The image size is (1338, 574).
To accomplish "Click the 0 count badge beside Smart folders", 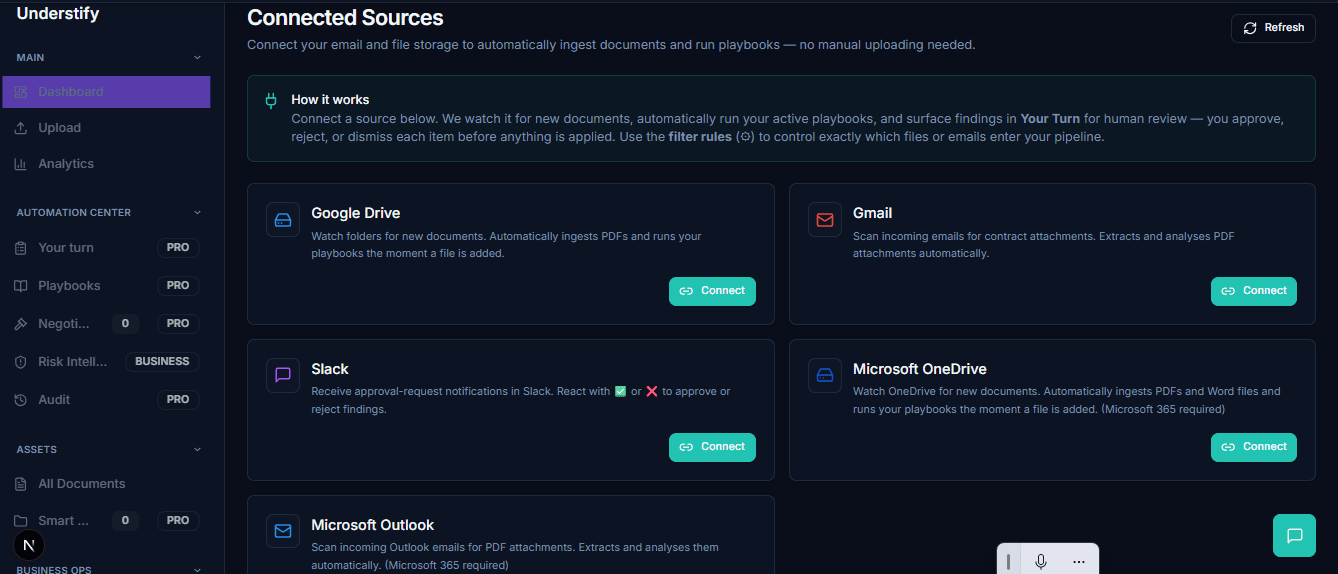I will pos(125,521).
